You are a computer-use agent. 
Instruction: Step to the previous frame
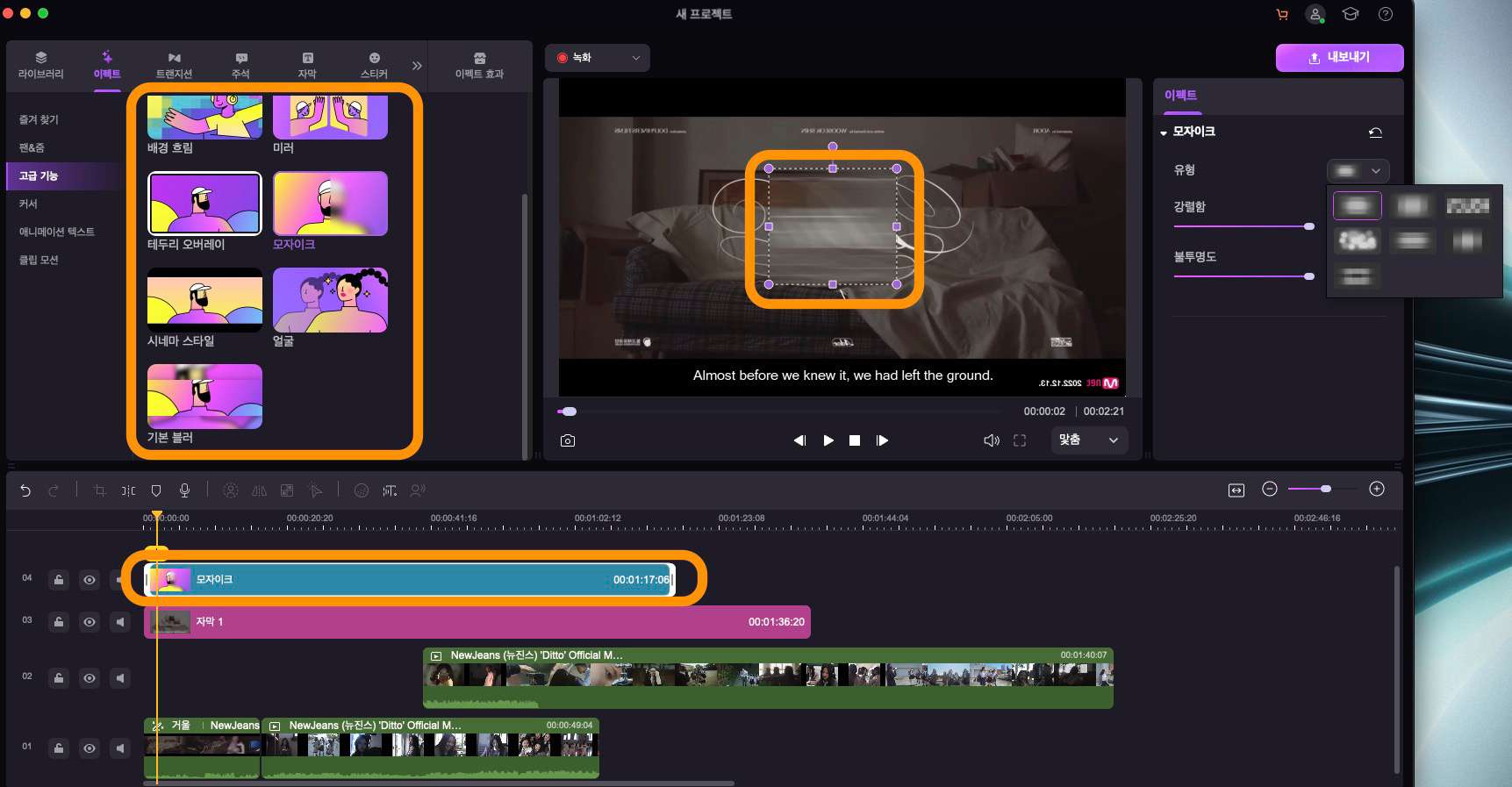click(799, 440)
